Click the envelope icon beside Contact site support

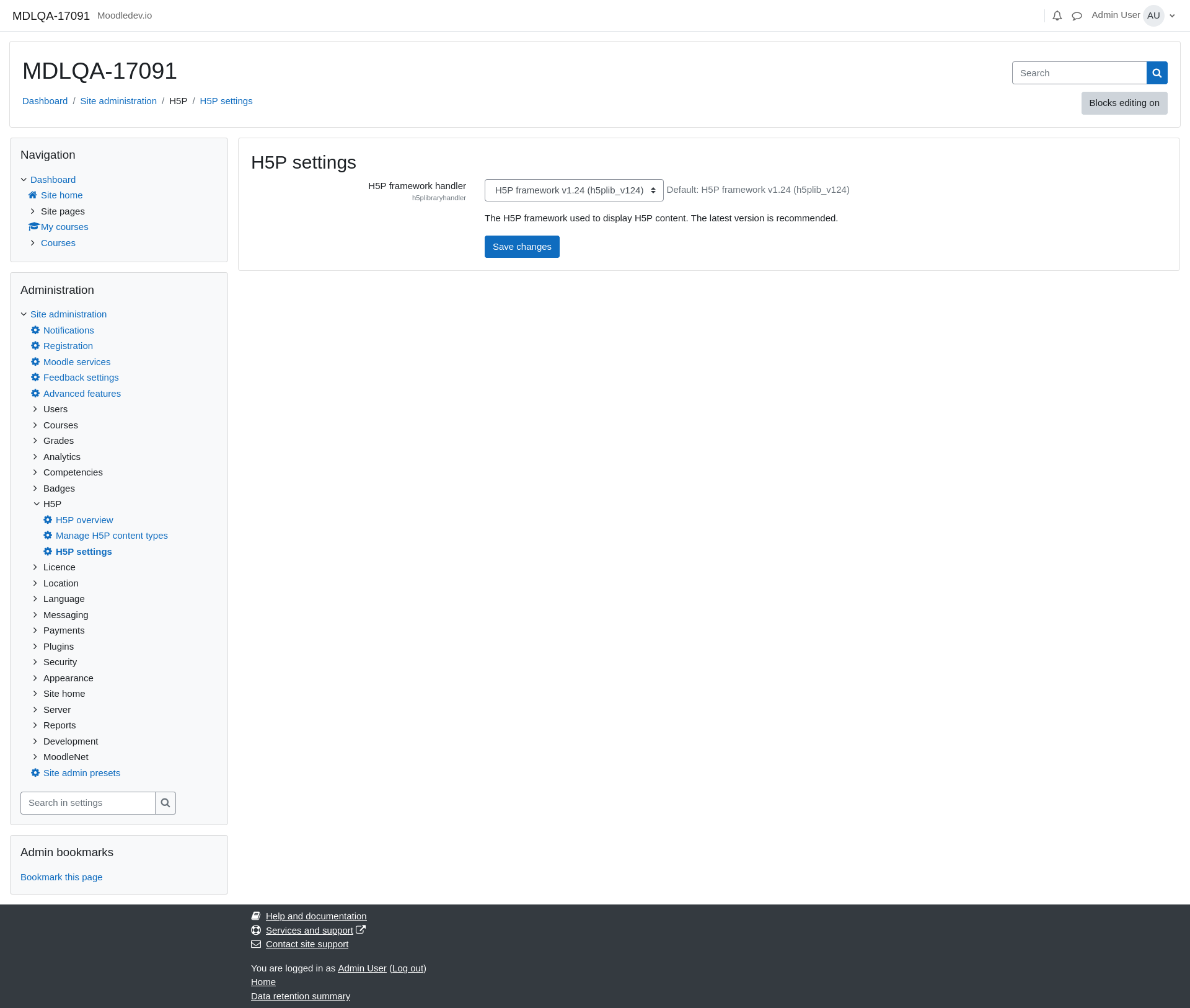click(x=256, y=944)
